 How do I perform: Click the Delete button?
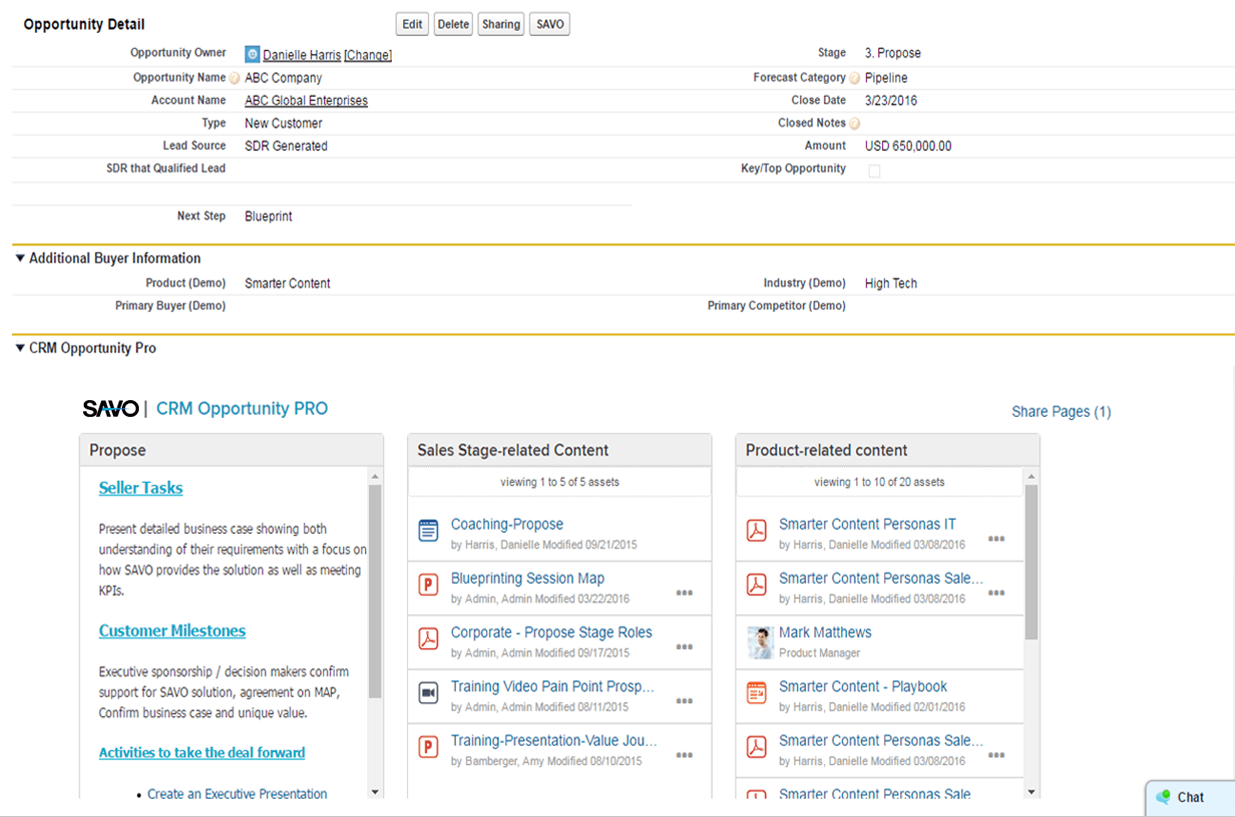point(453,24)
